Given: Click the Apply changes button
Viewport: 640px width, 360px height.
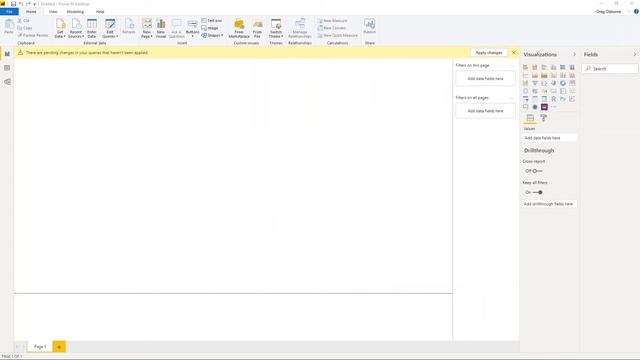Looking at the screenshot, I should (x=489, y=52).
